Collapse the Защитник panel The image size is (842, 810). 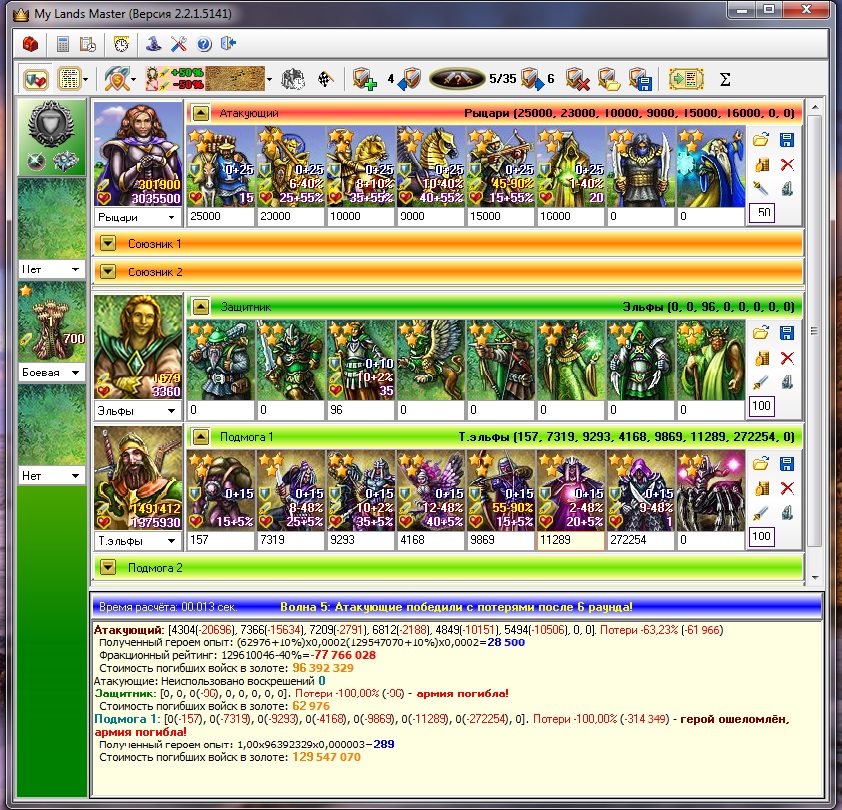[201, 307]
